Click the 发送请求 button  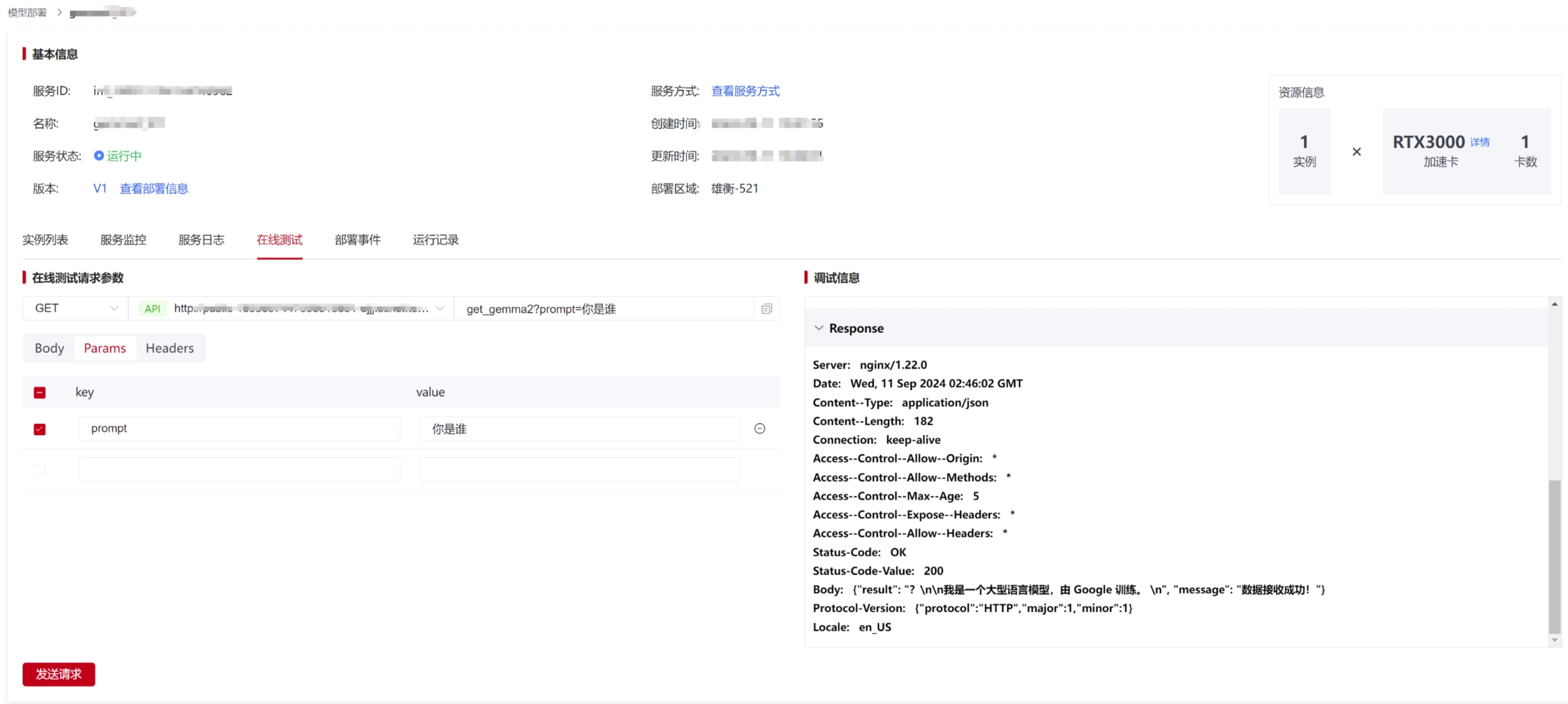click(x=58, y=674)
